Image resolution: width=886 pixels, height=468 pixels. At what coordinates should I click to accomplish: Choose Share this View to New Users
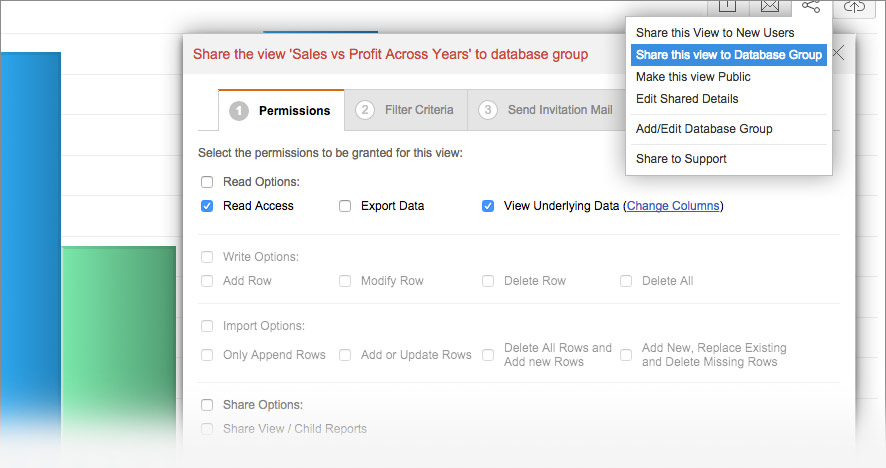715,33
